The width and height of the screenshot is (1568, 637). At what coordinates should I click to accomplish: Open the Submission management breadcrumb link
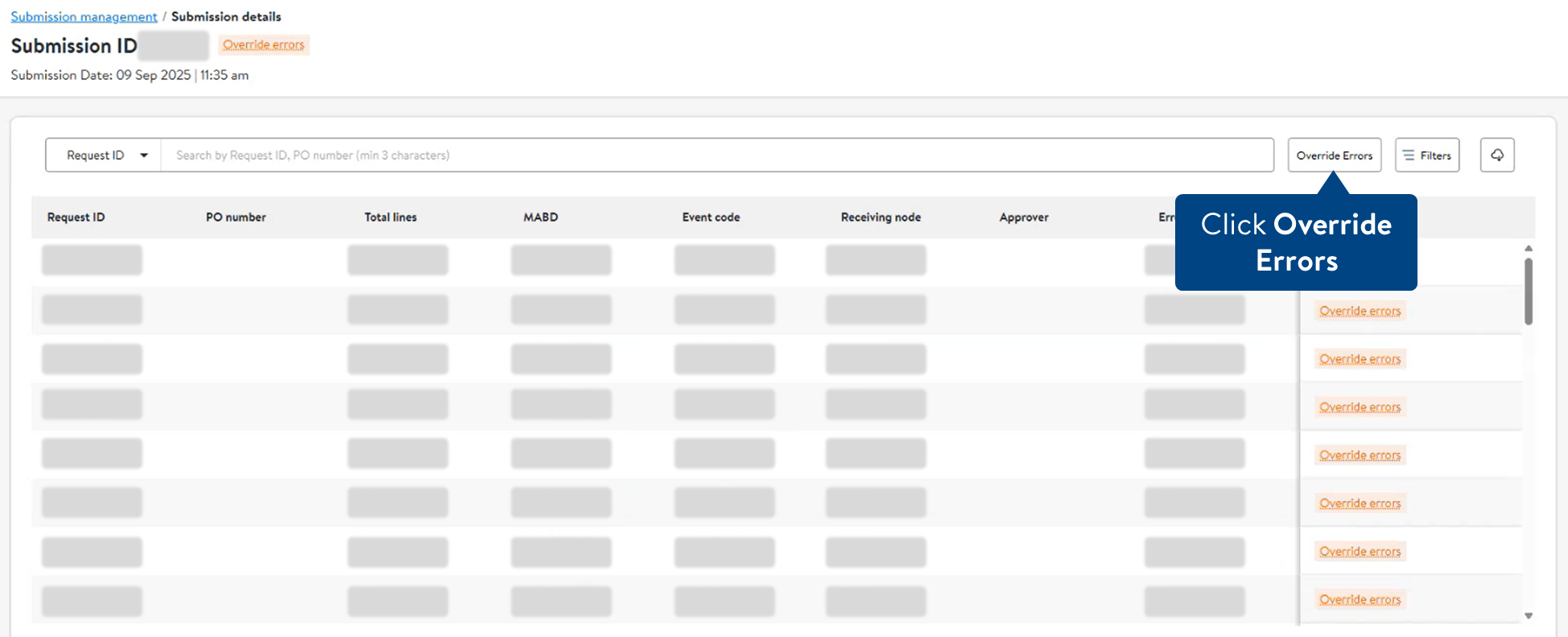coord(84,16)
